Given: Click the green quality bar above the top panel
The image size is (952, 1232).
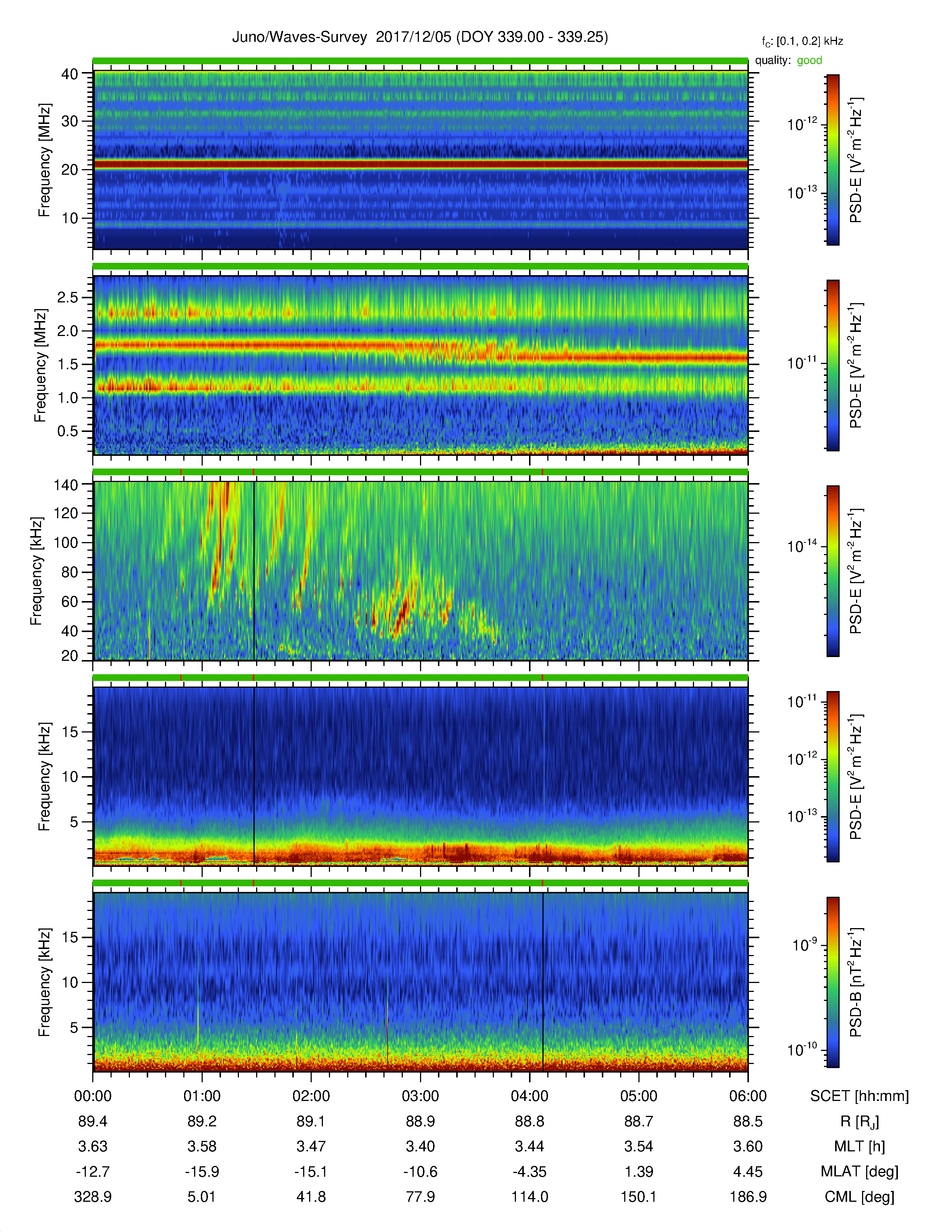Looking at the screenshot, I should tap(420, 61).
